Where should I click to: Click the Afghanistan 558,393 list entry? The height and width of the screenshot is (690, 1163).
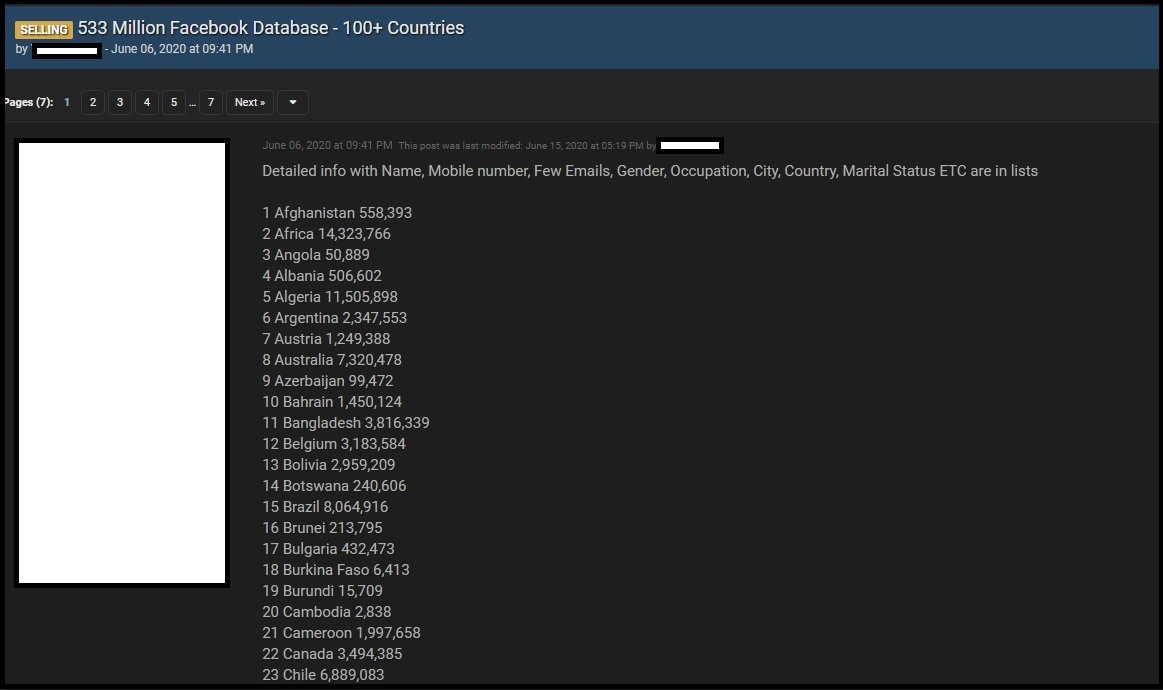point(337,213)
